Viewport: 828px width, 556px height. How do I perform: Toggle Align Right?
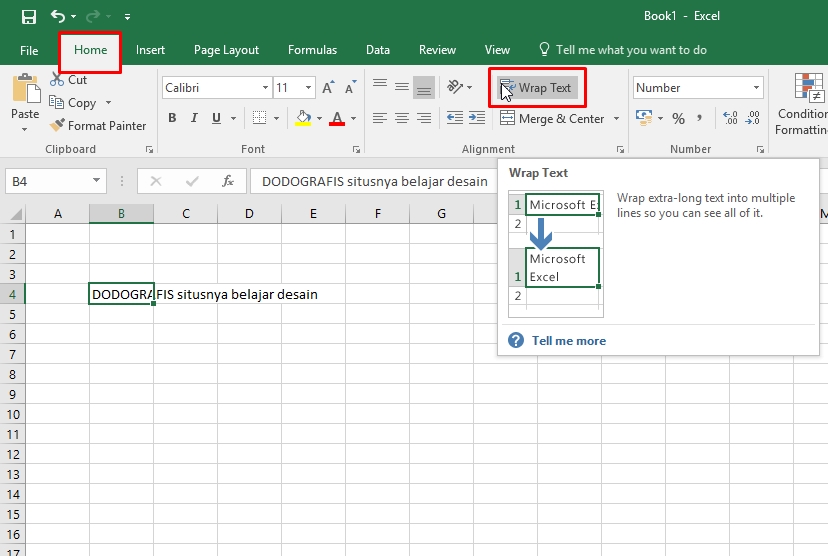pyautogui.click(x=424, y=118)
